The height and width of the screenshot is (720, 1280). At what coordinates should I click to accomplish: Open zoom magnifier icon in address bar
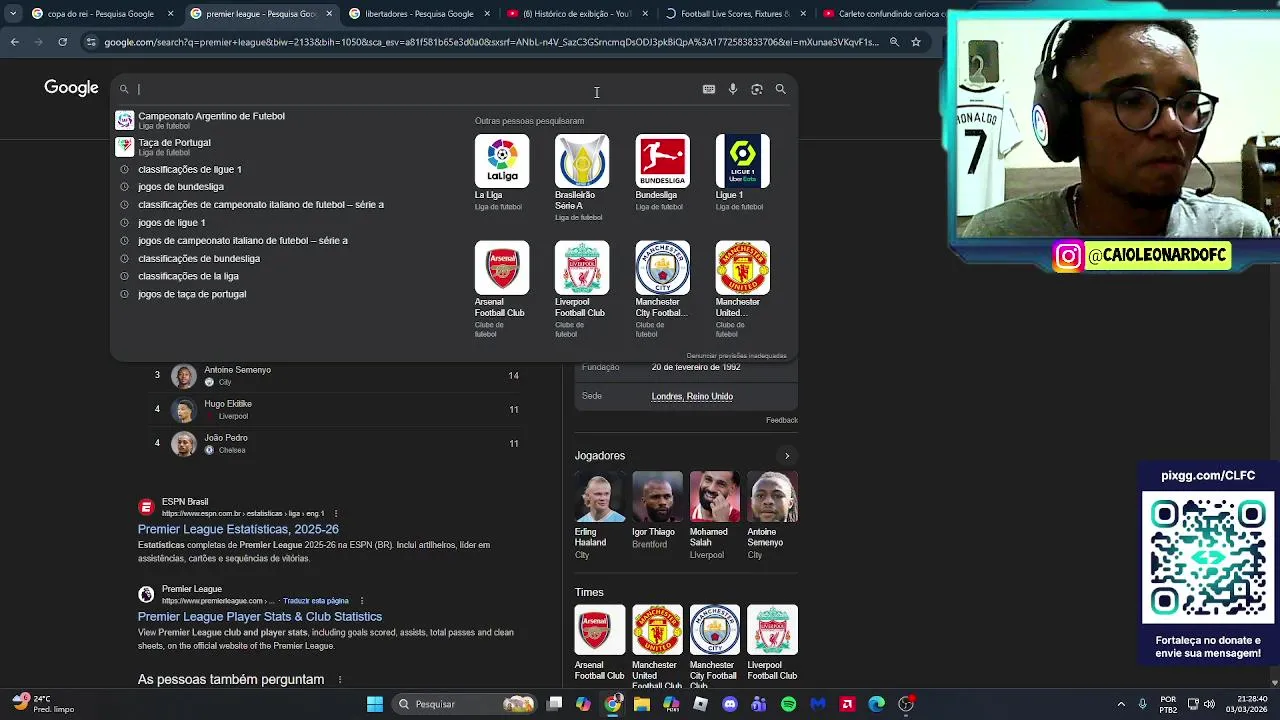[894, 42]
